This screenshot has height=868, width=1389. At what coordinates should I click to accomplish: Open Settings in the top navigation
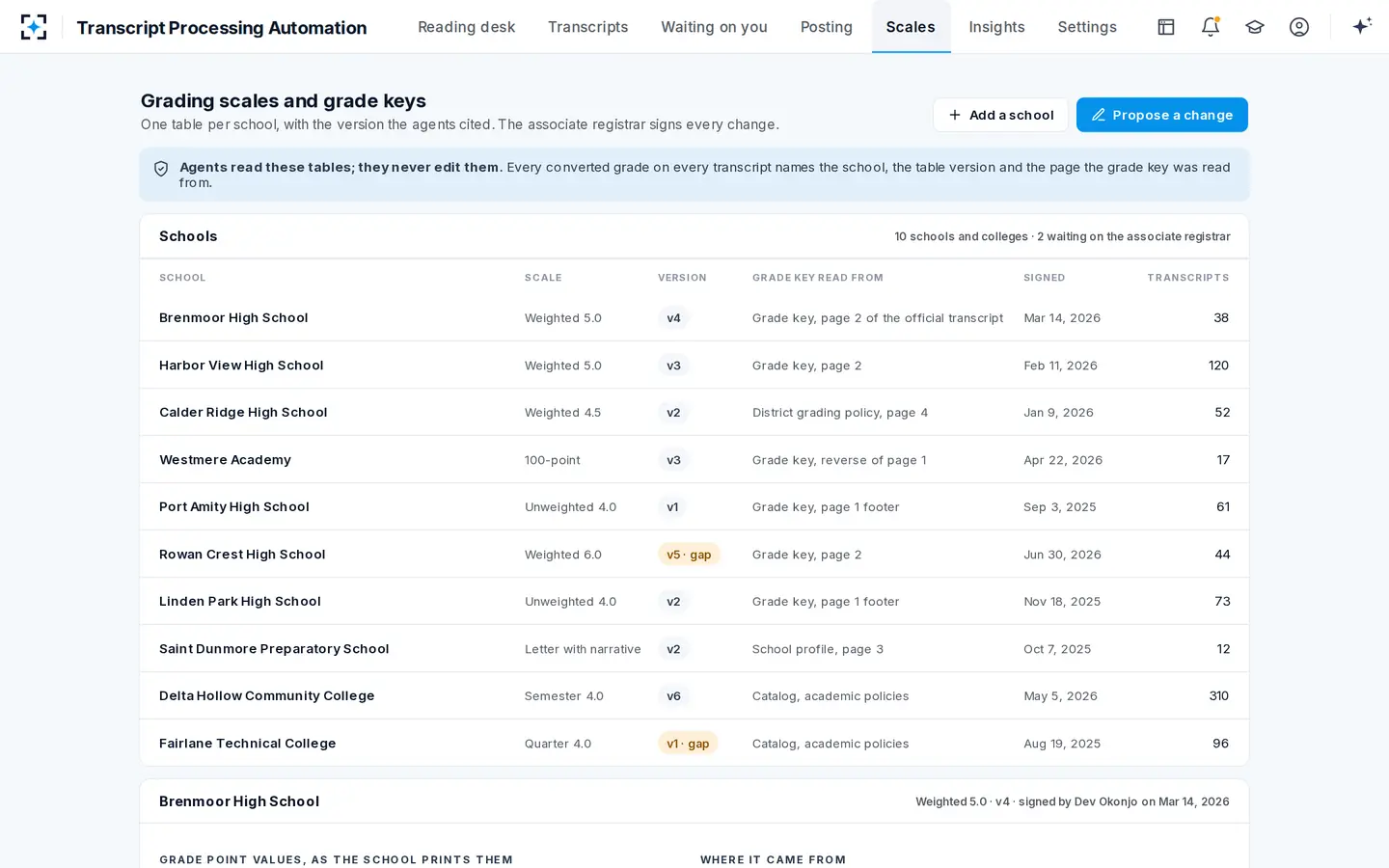click(1087, 27)
